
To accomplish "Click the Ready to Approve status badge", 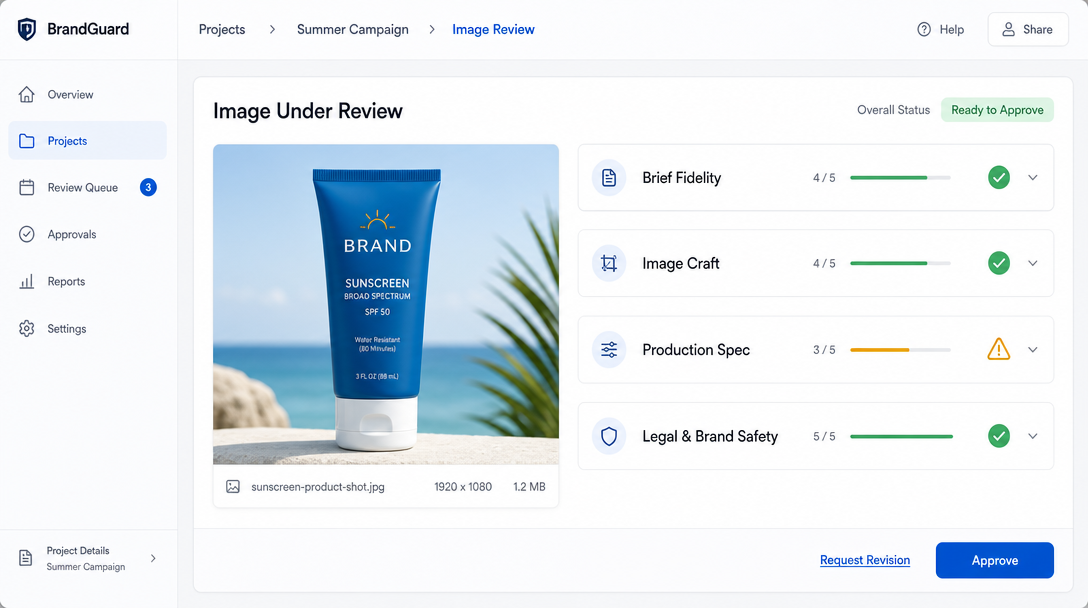I will point(997,110).
